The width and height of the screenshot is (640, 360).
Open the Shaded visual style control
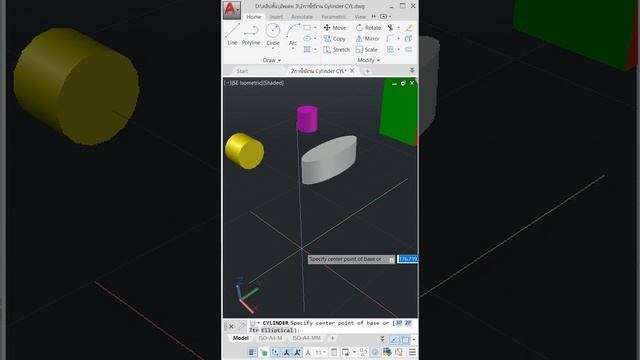point(273,83)
